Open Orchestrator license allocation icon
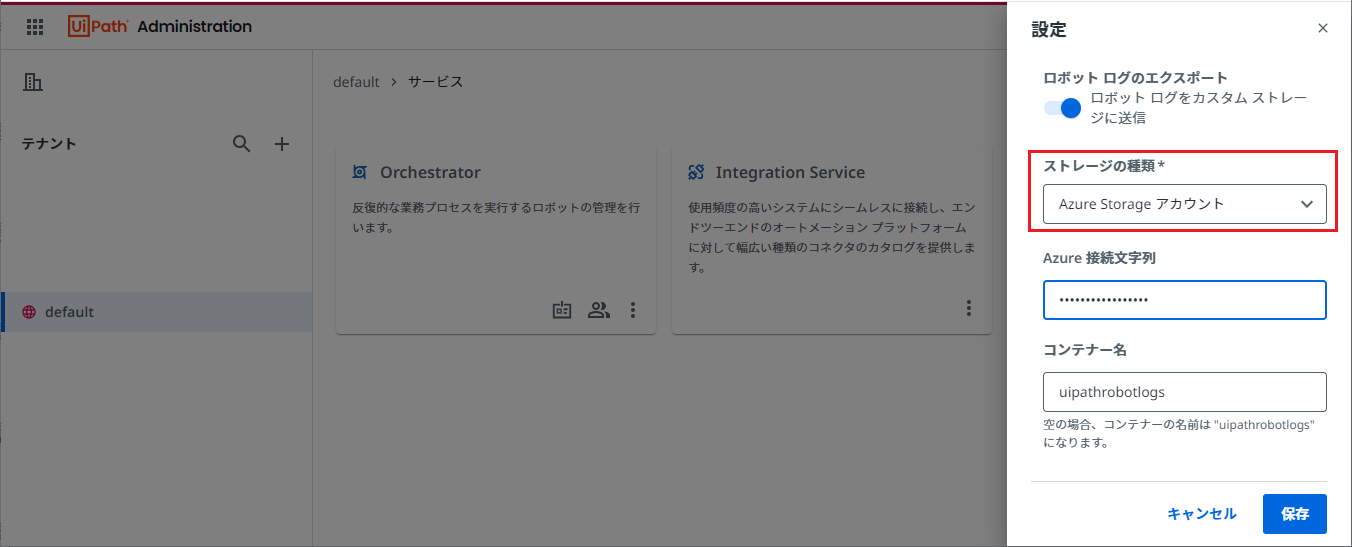This screenshot has width=1352, height=547. (x=562, y=310)
